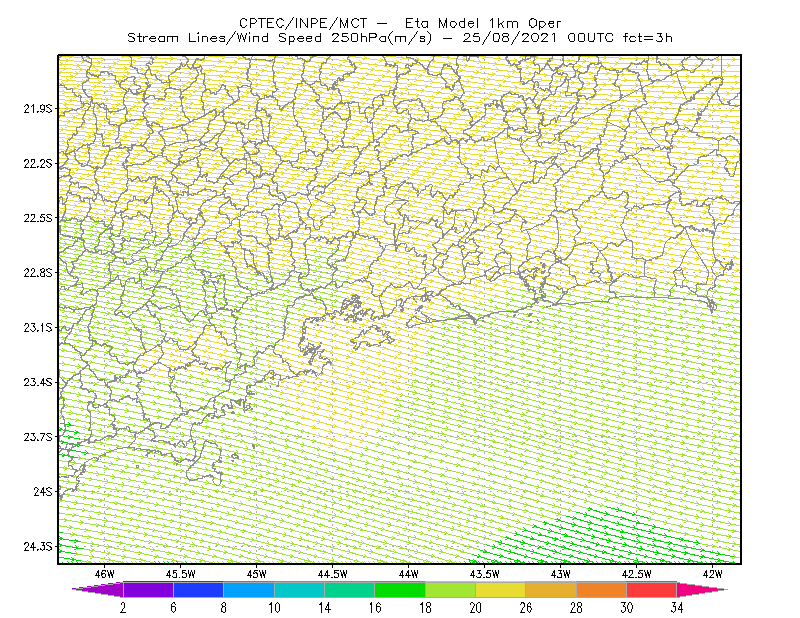Click the latitude label 22.2S
The height and width of the screenshot is (618, 800).
38,163
